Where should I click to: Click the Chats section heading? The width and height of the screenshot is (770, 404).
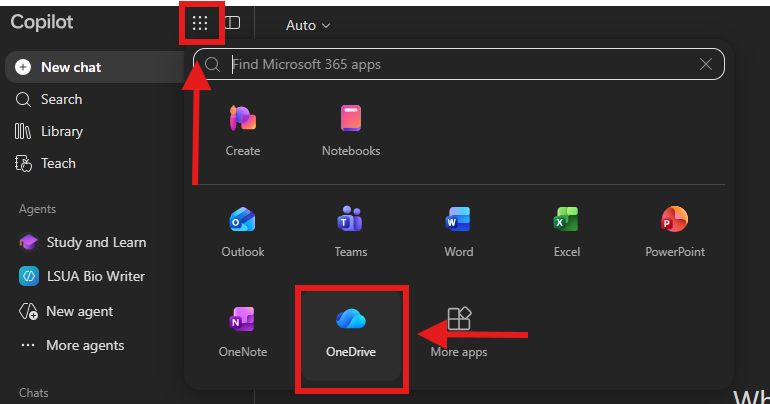[x=33, y=393]
